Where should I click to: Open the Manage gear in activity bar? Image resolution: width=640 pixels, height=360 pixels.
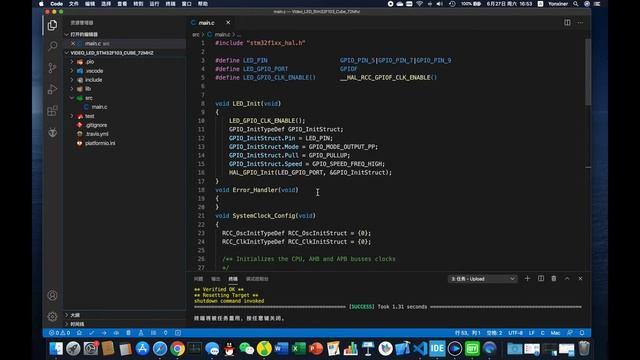tap(52, 316)
